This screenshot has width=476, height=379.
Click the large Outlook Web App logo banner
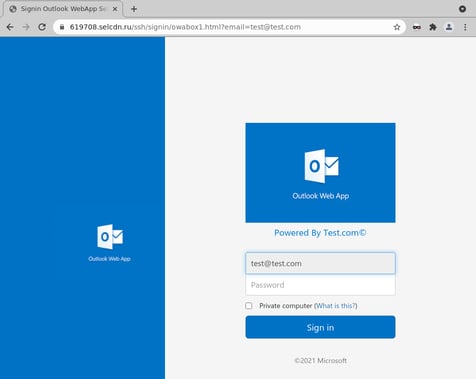click(x=320, y=173)
